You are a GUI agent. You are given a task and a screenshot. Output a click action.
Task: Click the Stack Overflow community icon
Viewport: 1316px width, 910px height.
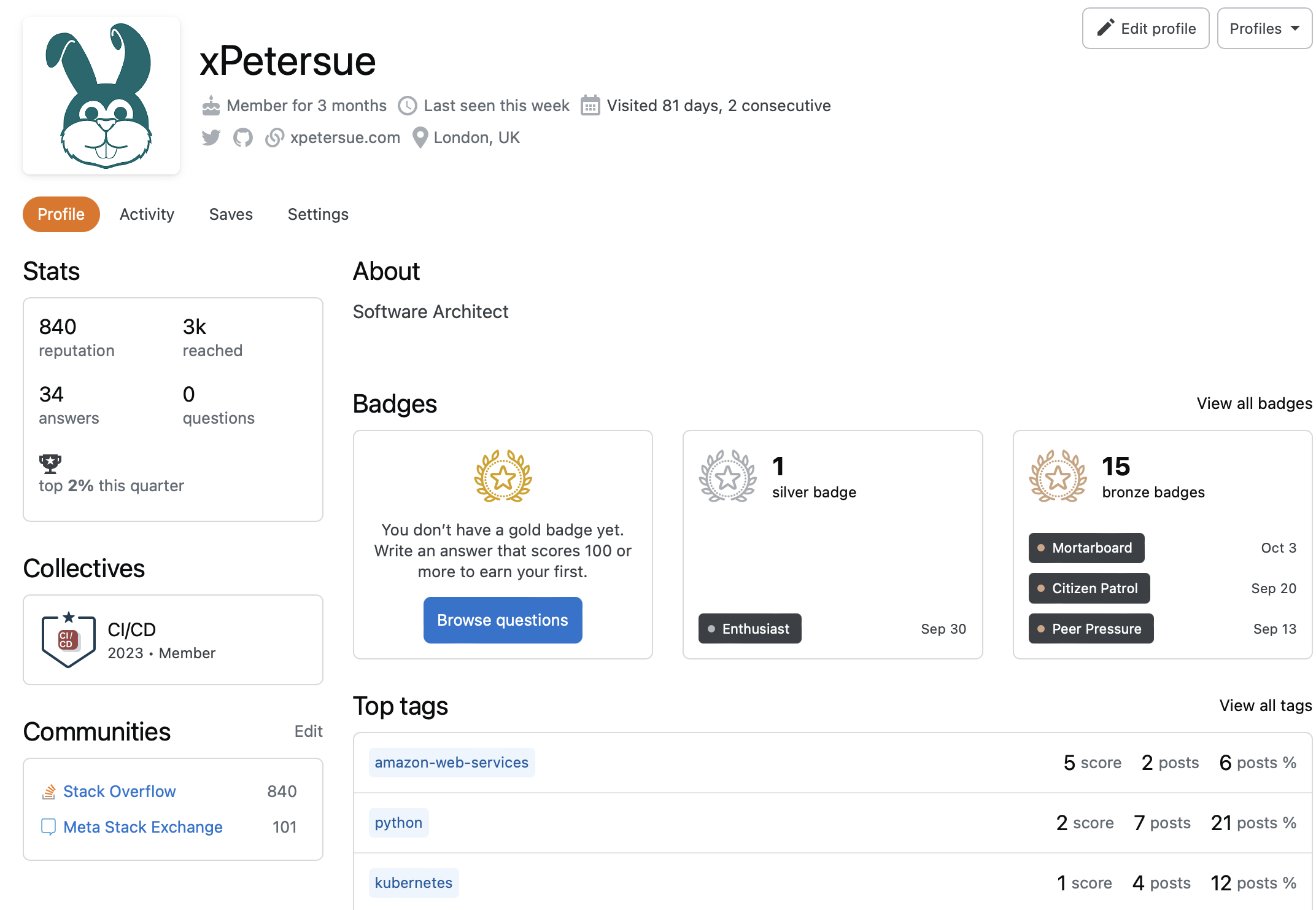tap(48, 791)
